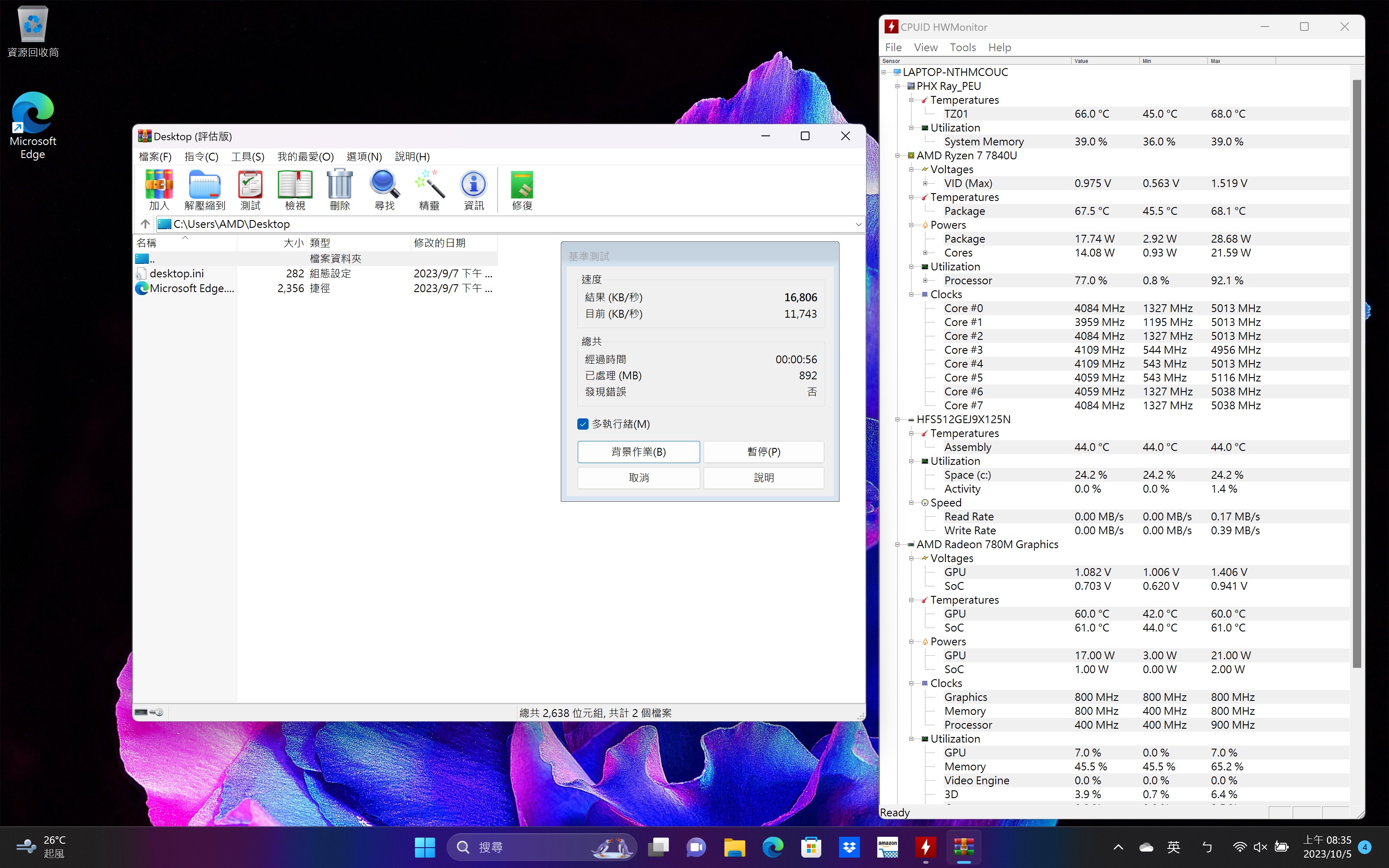Toggle the 多執行緒(M) multithreading checkbox
Screen dimensions: 1389x868
tap(583, 424)
